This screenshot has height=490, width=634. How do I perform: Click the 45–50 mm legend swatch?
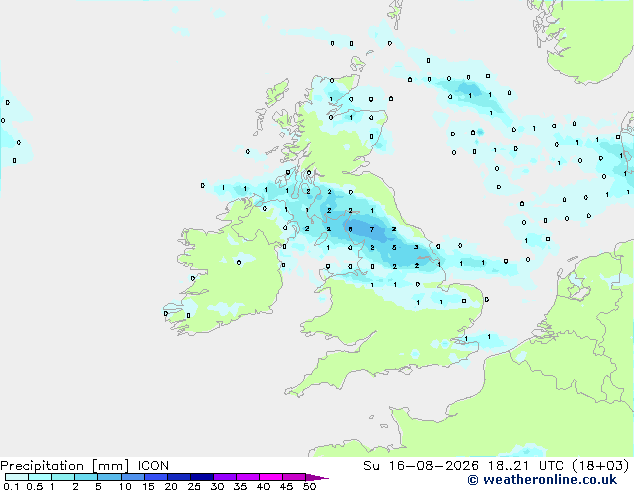(x=294, y=477)
